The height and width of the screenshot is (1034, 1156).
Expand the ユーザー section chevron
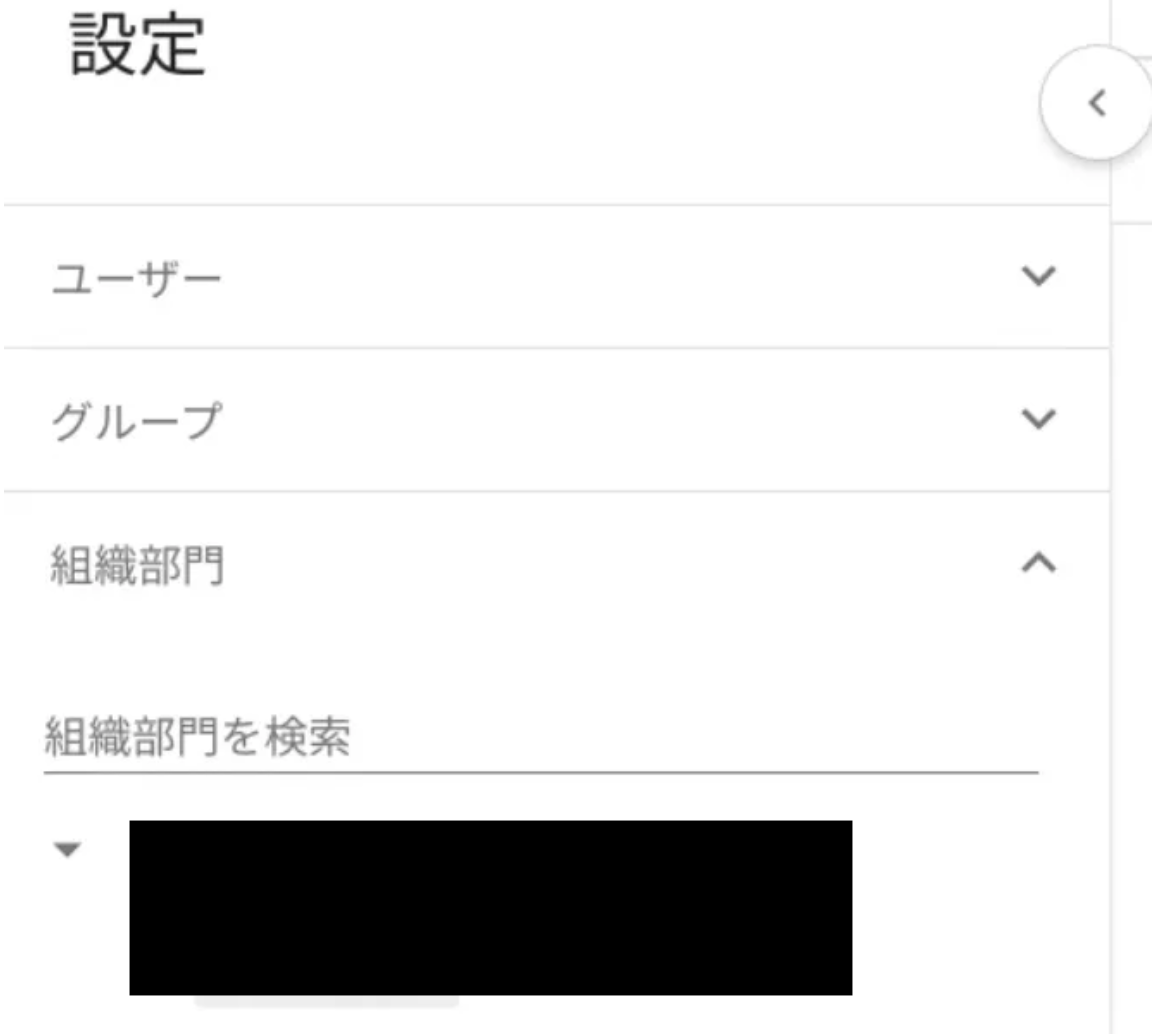1039,276
